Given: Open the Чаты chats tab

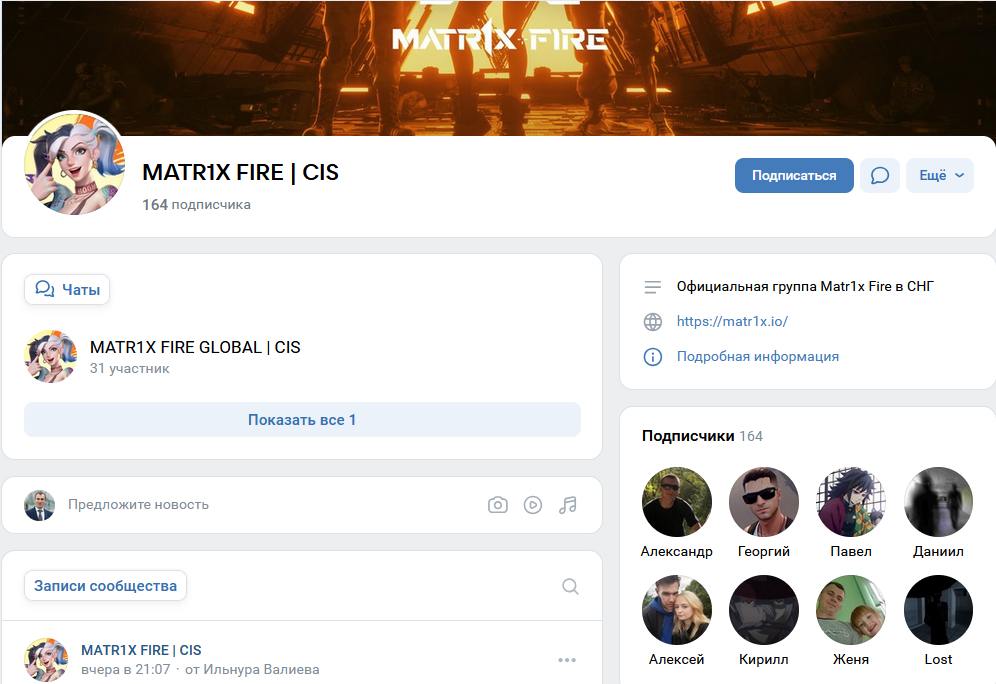Looking at the screenshot, I should coord(67,290).
